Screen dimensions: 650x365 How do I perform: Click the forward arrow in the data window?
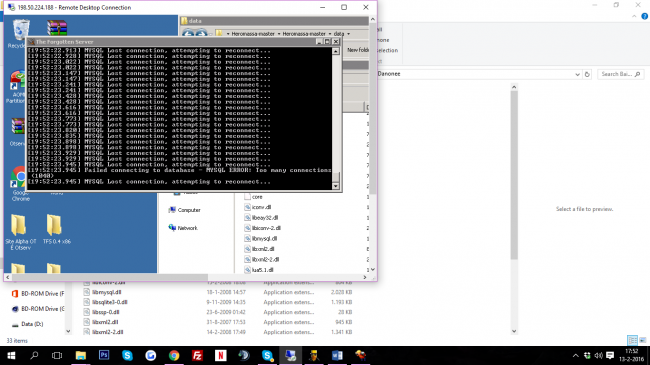point(201,34)
